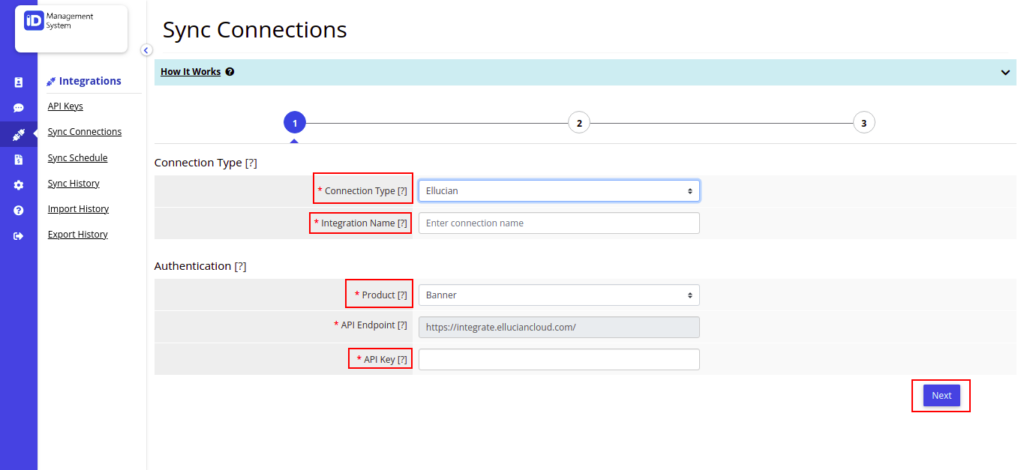Focus the API Key input field

[559, 359]
